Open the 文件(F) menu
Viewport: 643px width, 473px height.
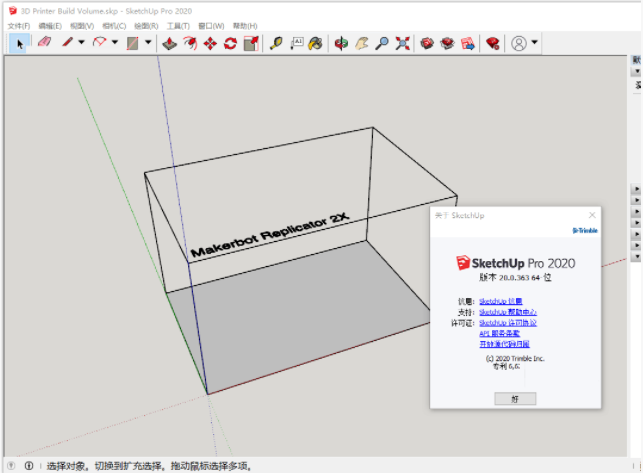tap(19, 25)
